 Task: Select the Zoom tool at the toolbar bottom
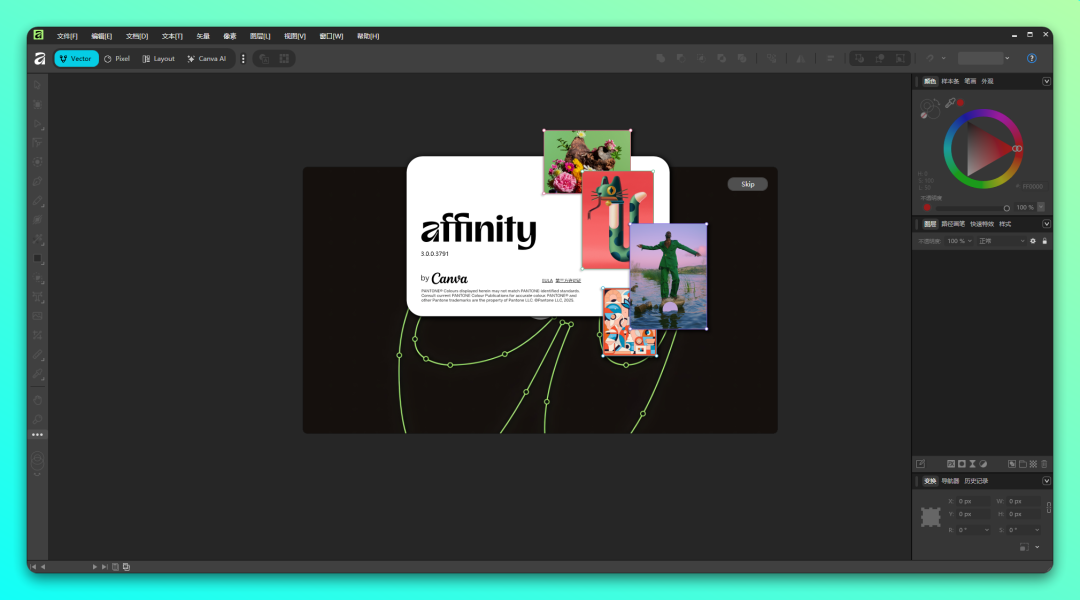point(37,420)
